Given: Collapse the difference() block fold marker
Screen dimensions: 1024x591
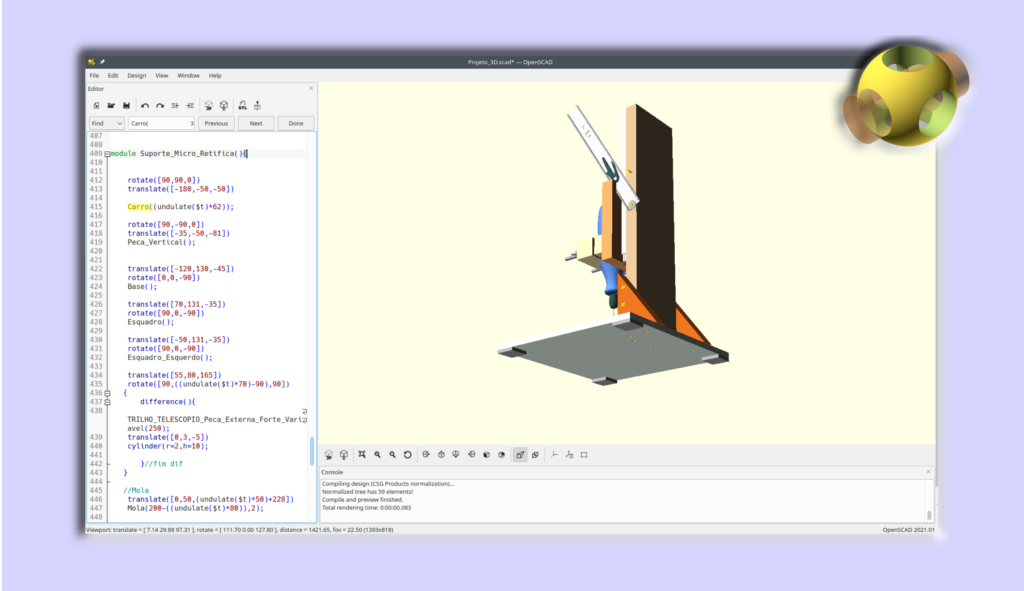Looking at the screenshot, I should tap(107, 402).
